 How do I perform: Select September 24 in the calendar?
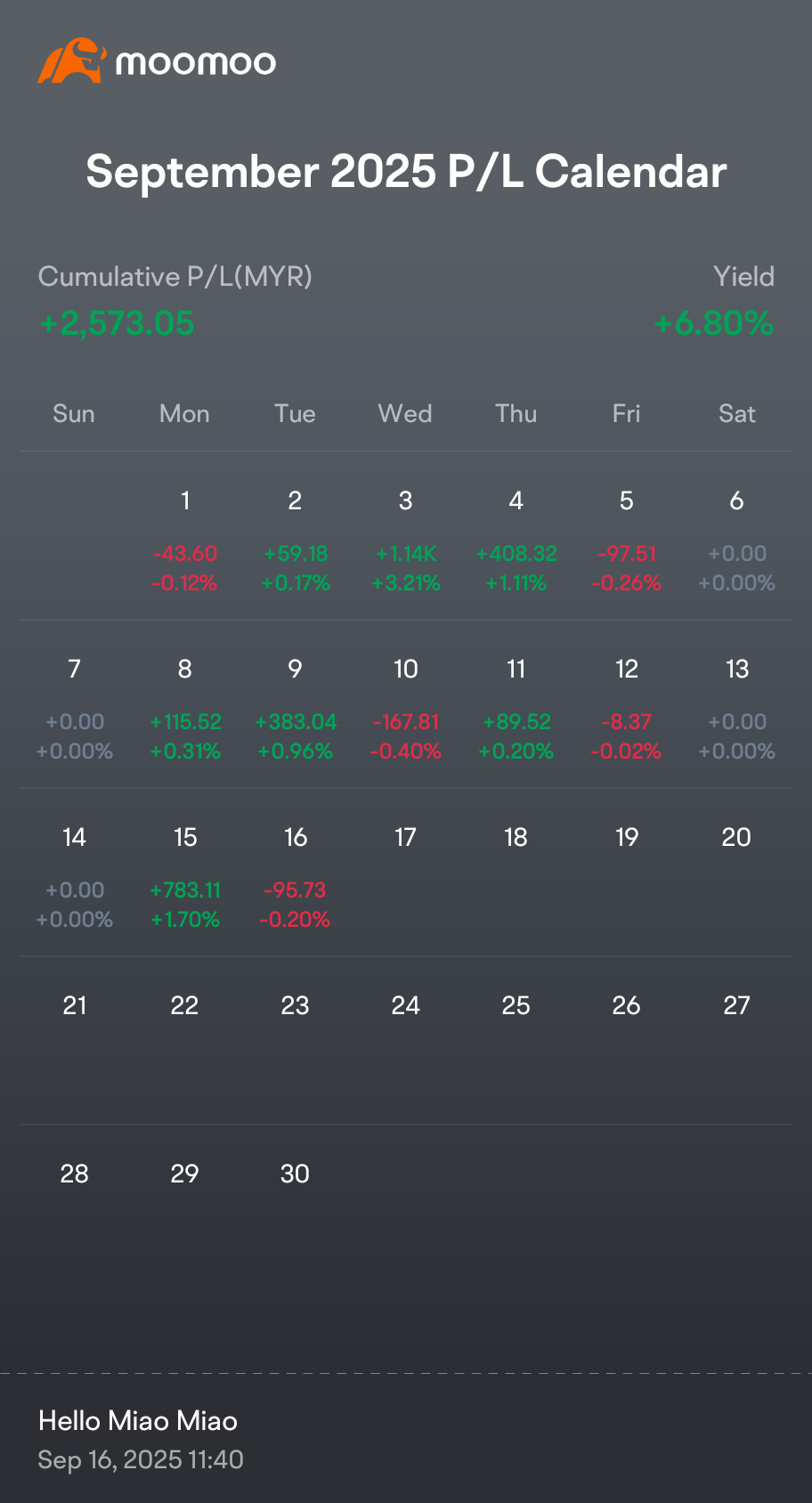(405, 1005)
